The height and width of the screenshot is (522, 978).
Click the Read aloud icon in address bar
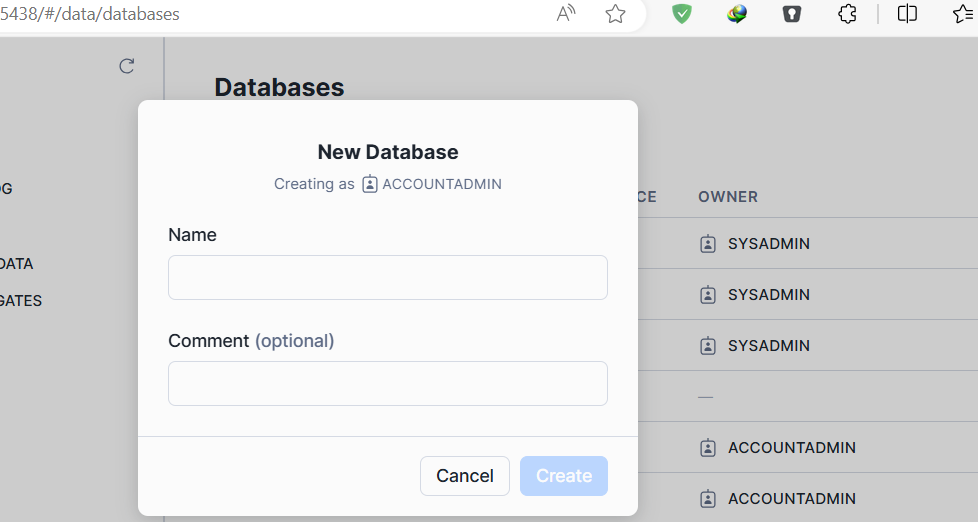[x=566, y=14]
